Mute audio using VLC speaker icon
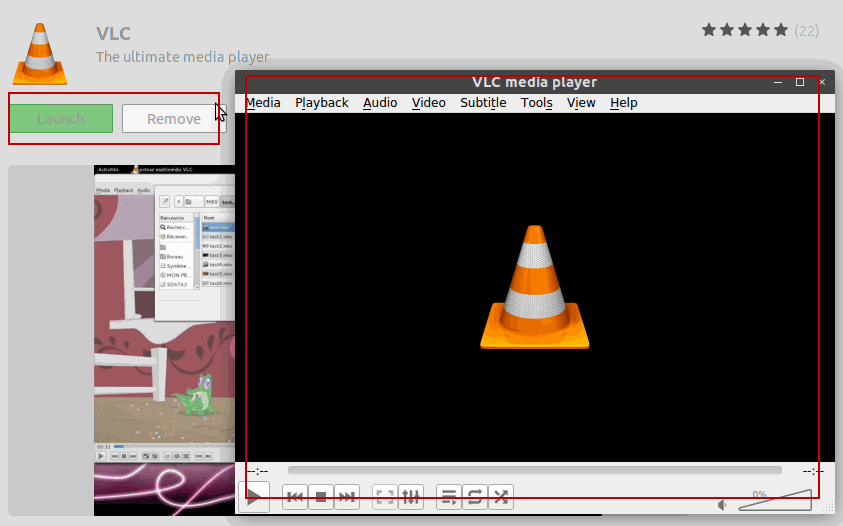 pyautogui.click(x=723, y=505)
